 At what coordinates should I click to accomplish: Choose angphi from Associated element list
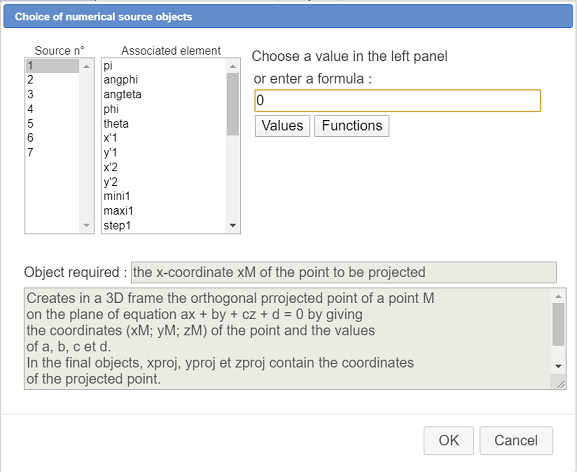[x=164, y=80]
